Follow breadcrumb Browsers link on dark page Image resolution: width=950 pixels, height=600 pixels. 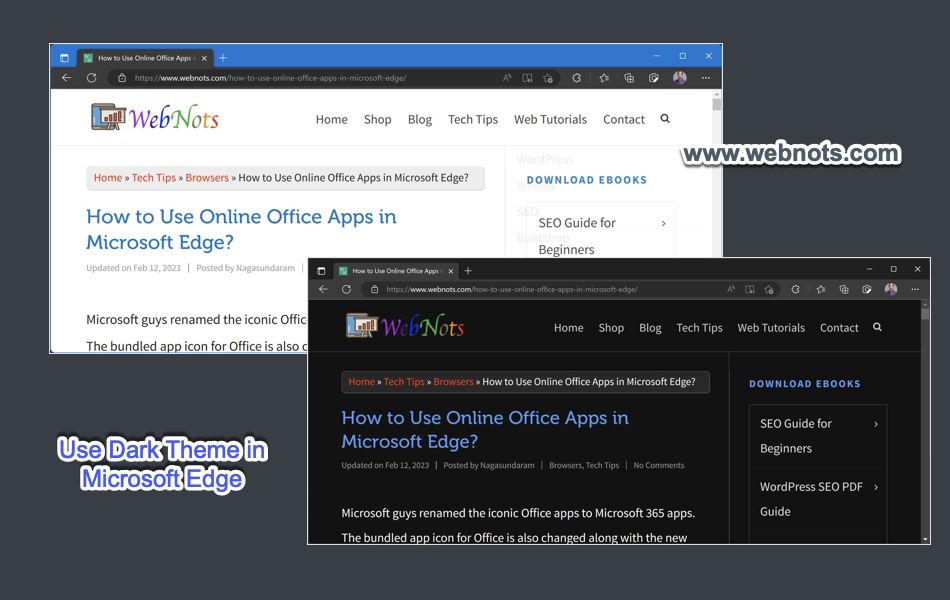click(453, 382)
